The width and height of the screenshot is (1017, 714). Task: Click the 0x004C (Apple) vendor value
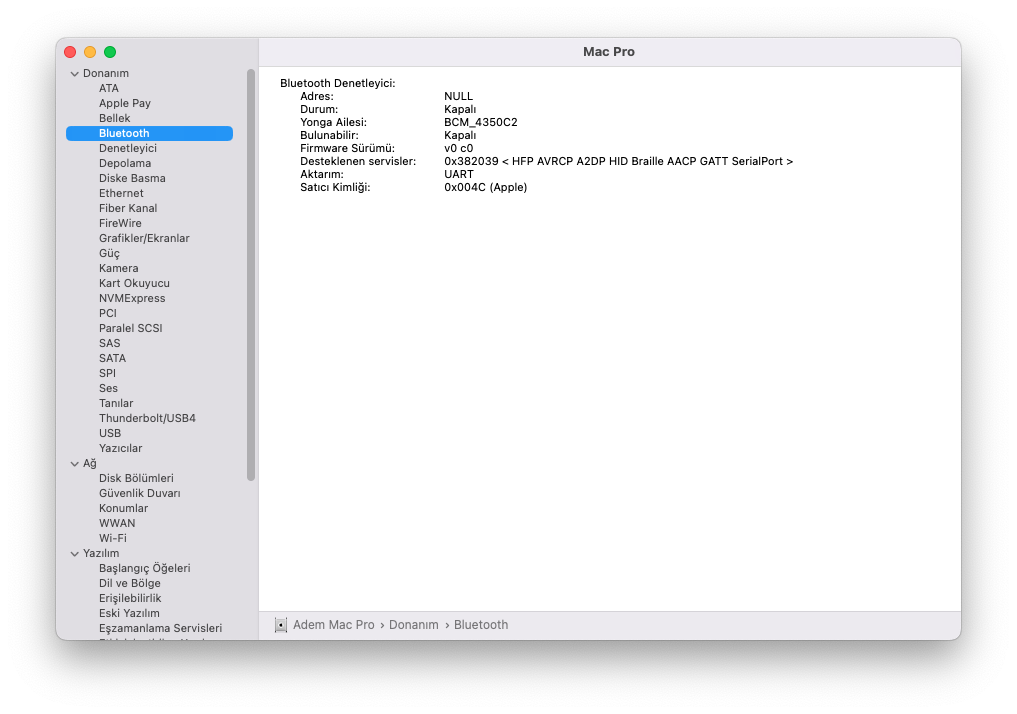tap(485, 187)
